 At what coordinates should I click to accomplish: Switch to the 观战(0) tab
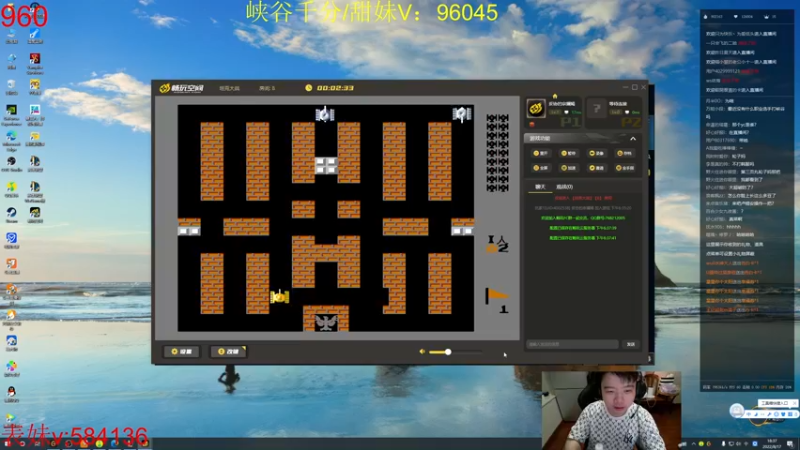564,187
